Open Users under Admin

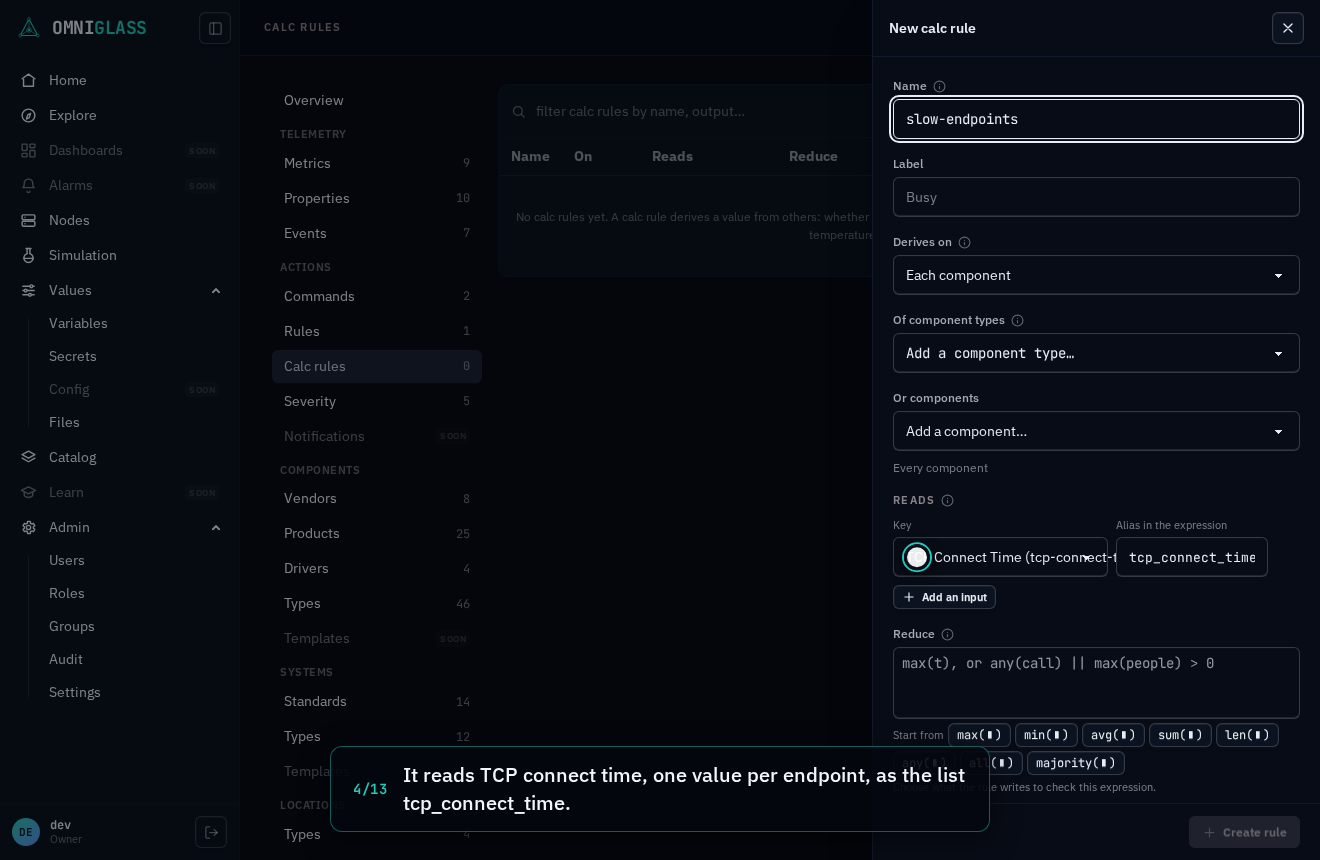click(x=67, y=560)
